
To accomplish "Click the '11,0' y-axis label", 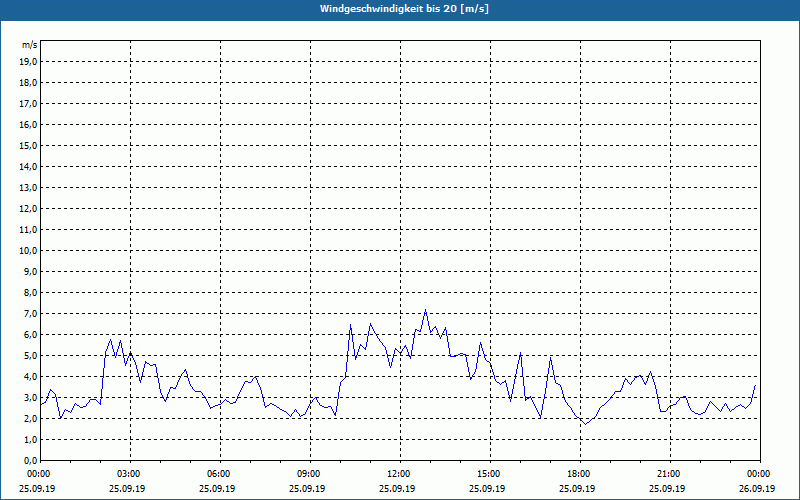I will (x=28, y=230).
